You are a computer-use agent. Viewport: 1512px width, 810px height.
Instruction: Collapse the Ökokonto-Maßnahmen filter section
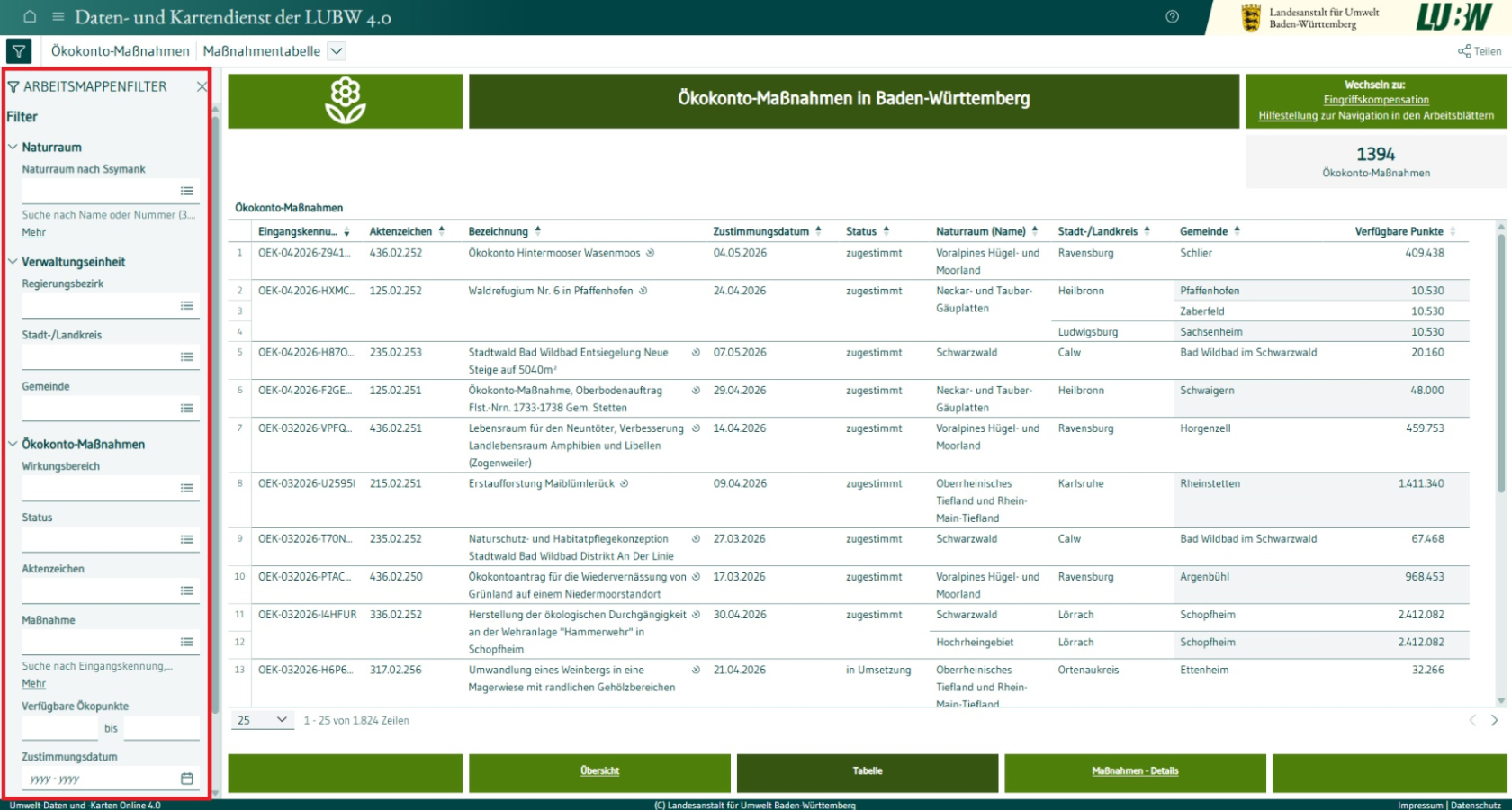[x=13, y=444]
